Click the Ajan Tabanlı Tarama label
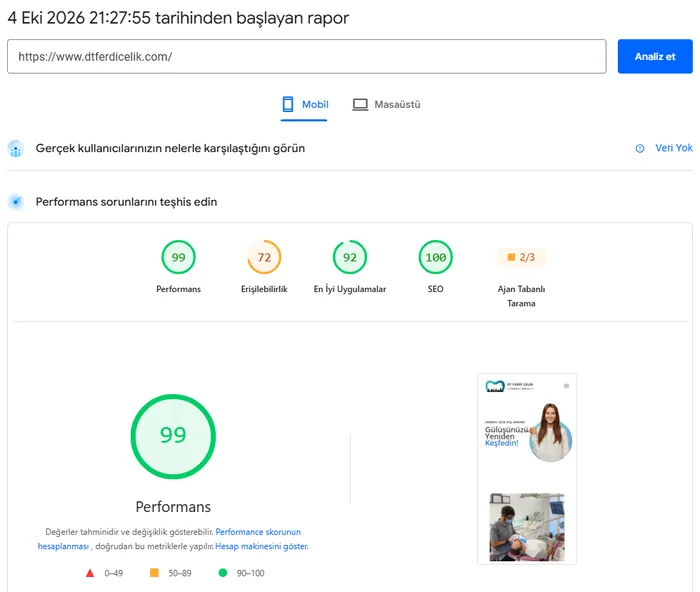The height and width of the screenshot is (592, 700). coord(521,296)
